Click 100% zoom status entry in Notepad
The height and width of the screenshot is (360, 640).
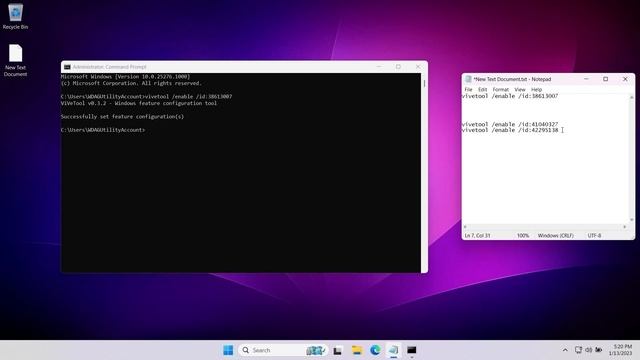point(523,236)
